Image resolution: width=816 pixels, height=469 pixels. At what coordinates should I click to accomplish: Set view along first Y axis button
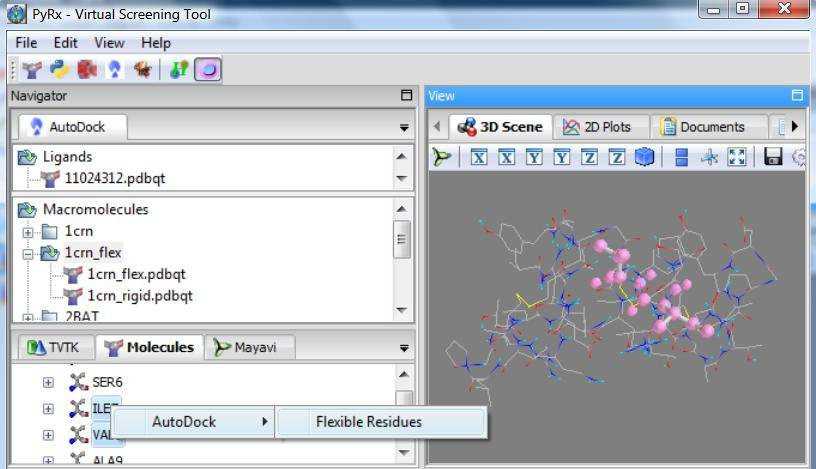tap(534, 157)
